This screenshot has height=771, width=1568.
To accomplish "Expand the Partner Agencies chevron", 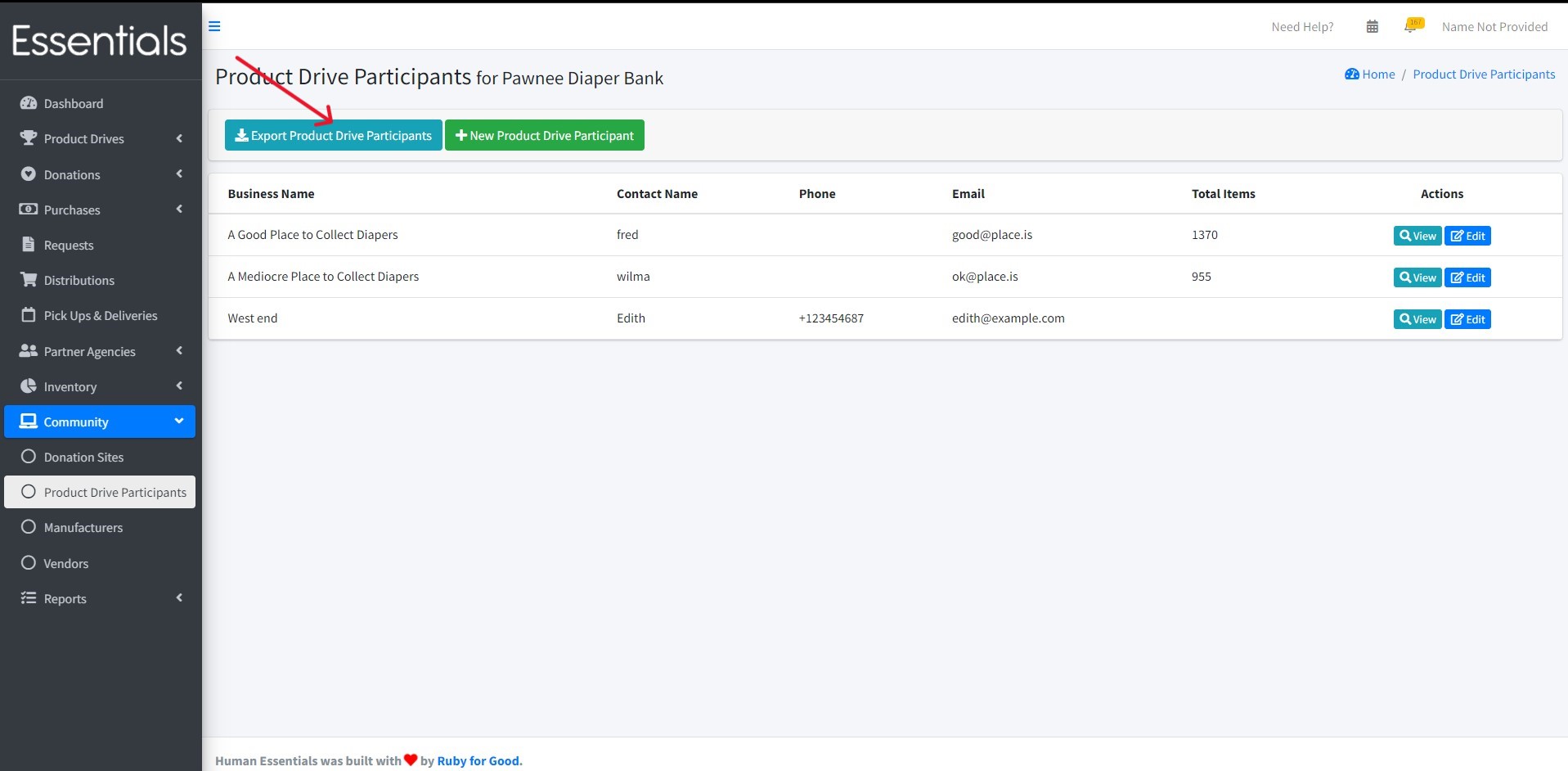I will [179, 350].
